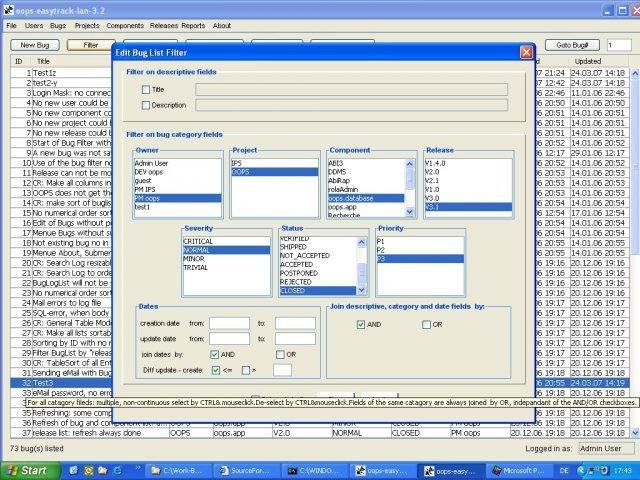Viewport: 640px width, 480px height.
Task: Click the bug list vertical scrollbar
Action: (x=635, y=253)
